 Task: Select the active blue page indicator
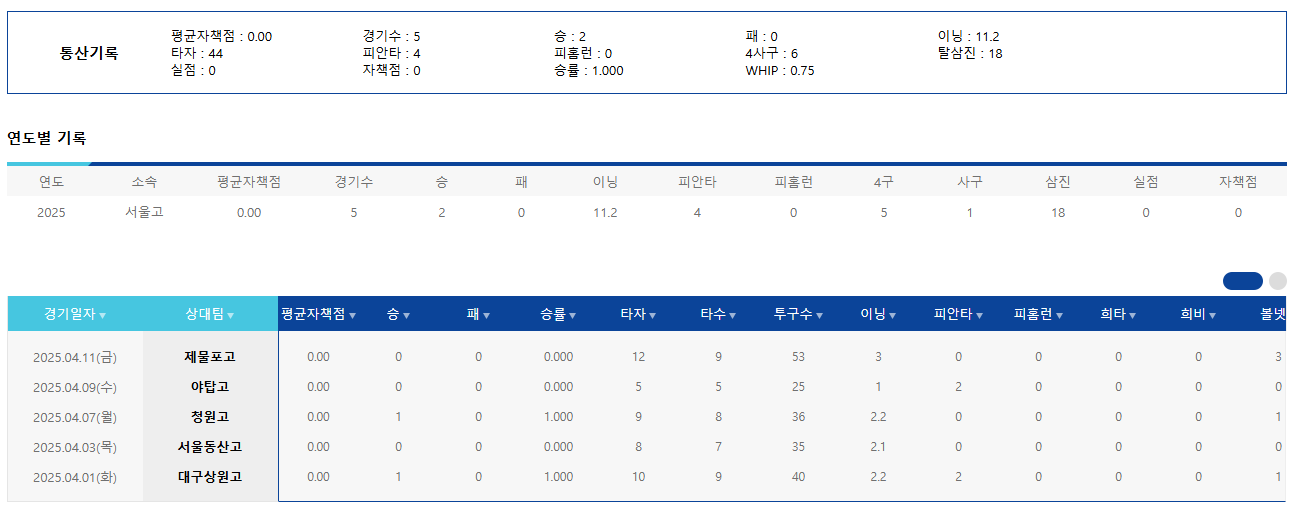pyautogui.click(x=1242, y=281)
